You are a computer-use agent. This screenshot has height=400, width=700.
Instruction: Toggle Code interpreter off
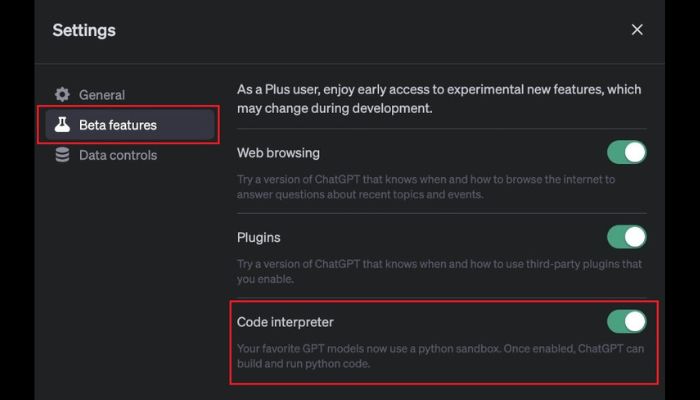click(x=626, y=322)
